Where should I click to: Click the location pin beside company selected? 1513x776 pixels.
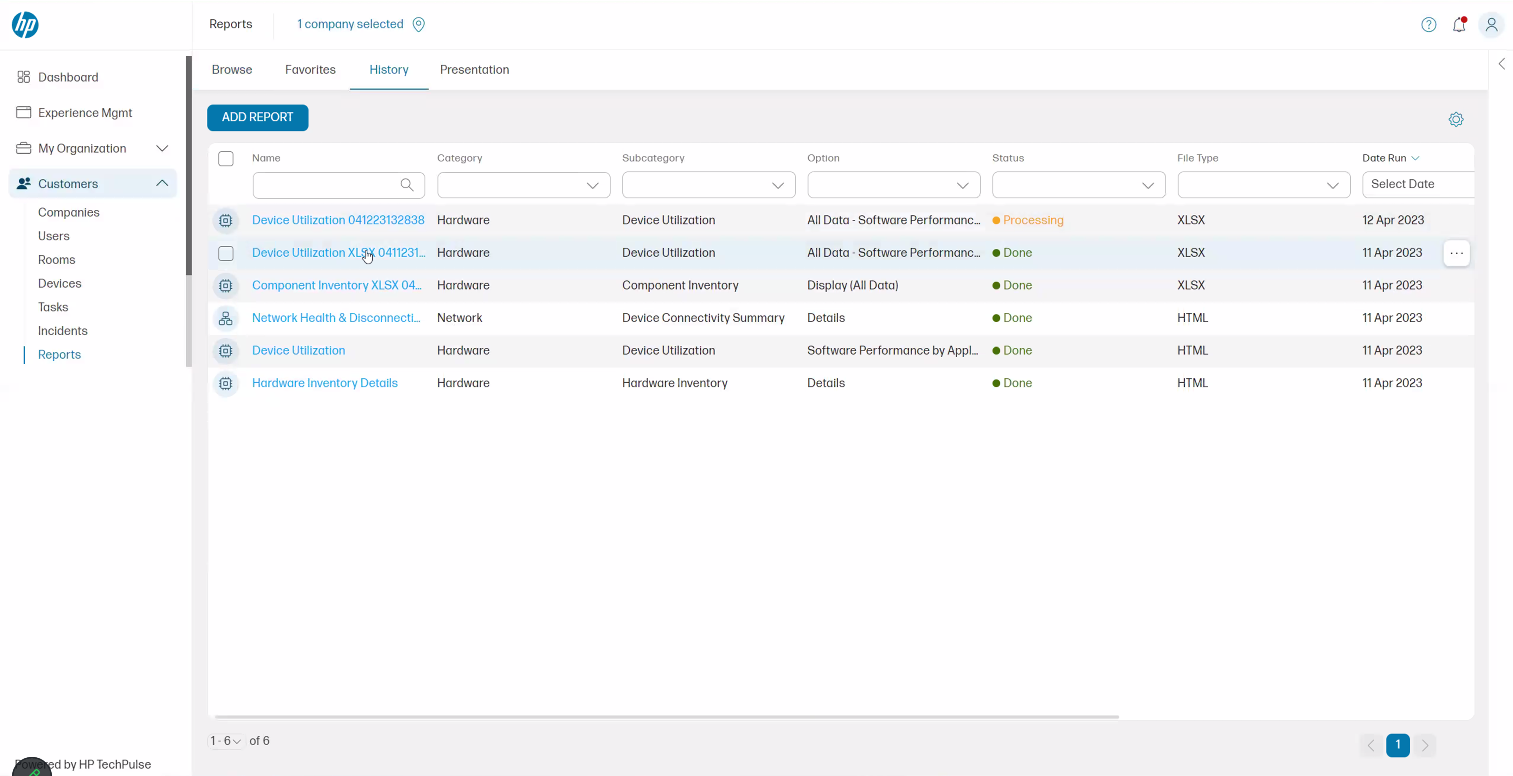(419, 24)
